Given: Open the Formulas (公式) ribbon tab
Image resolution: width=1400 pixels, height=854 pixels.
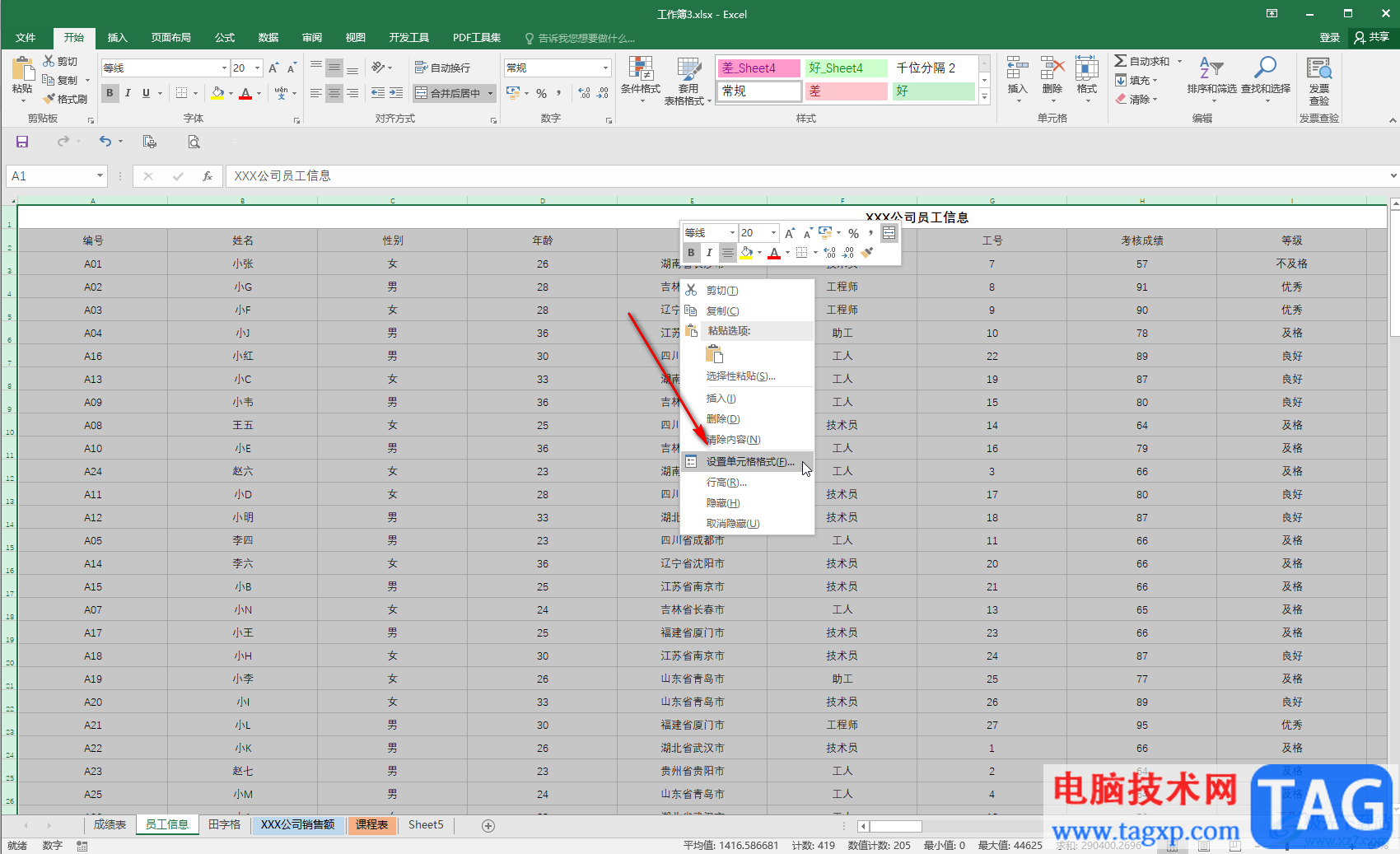Looking at the screenshot, I should (x=225, y=38).
